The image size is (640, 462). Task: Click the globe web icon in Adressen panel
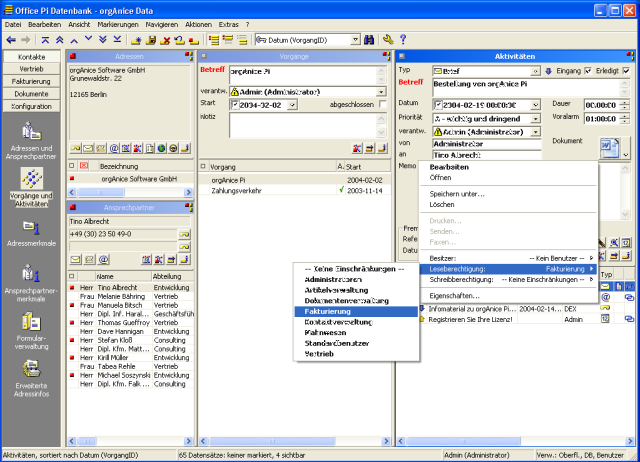pyautogui.click(x=162, y=148)
